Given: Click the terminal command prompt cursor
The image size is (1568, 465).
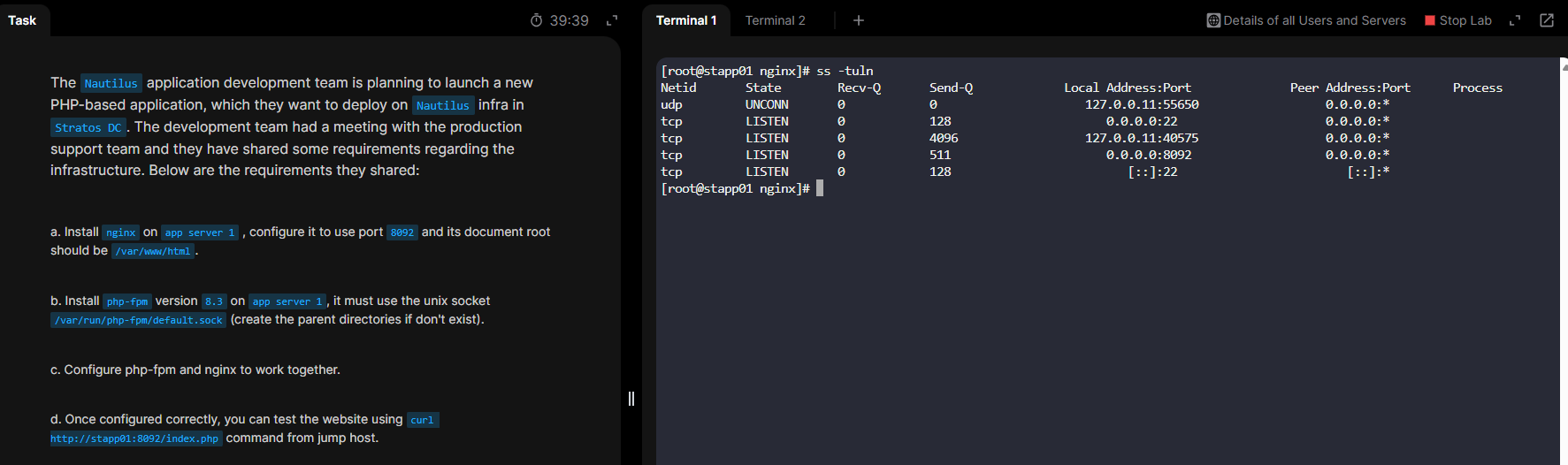Looking at the screenshot, I should (820, 188).
